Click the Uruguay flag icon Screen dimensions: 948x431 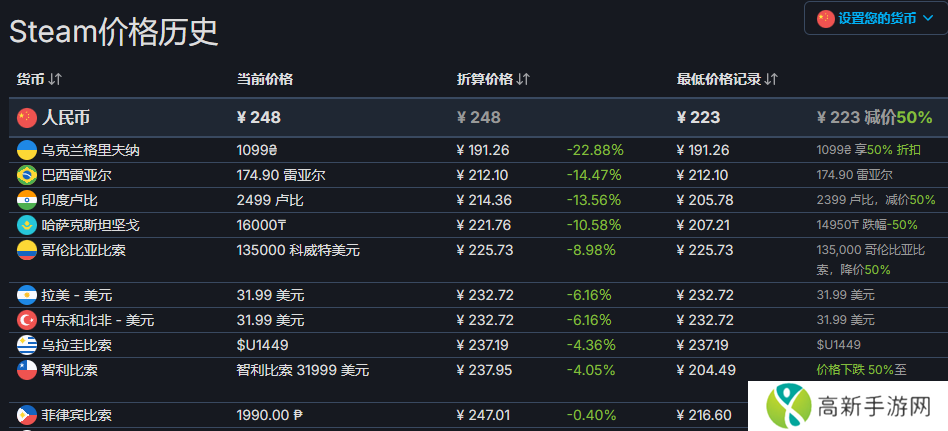[x=26, y=345]
